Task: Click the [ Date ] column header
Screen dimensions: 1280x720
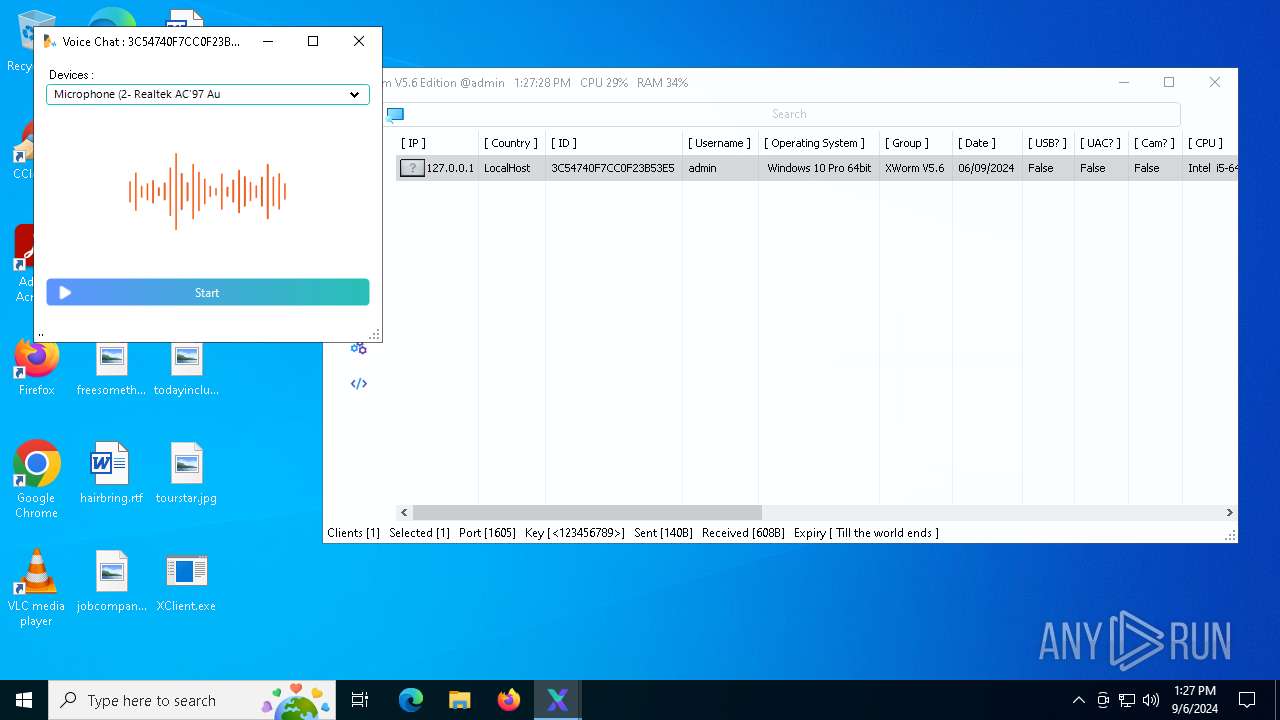Action: (x=977, y=143)
